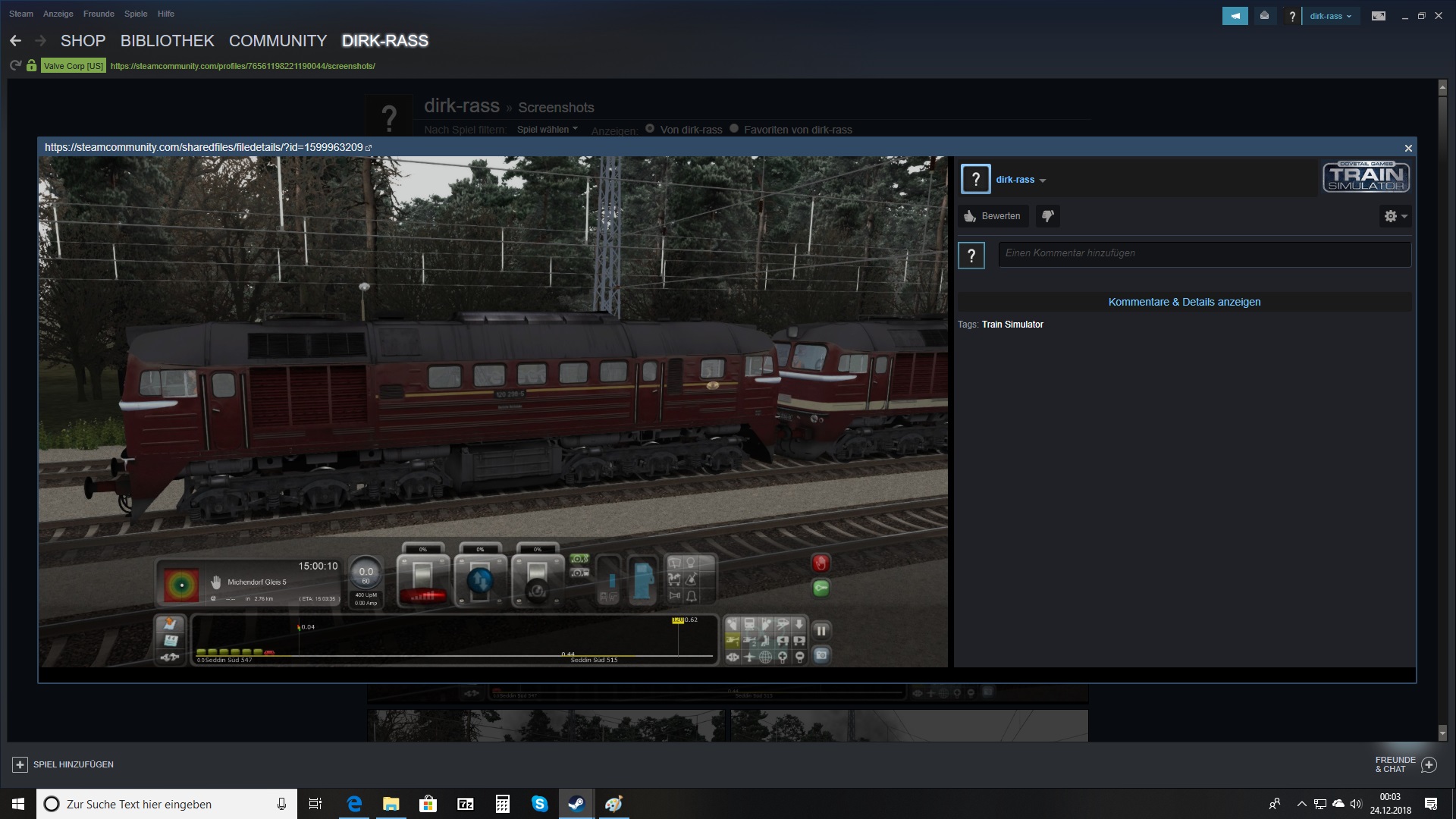Click the Steam announcements megaphone icon

(1235, 16)
